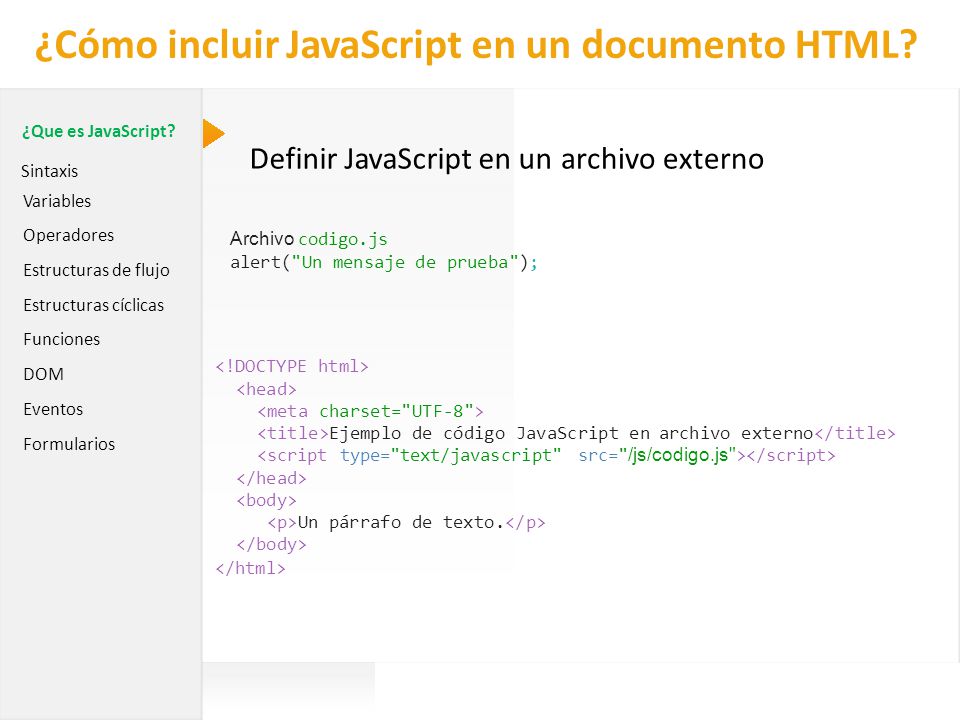Click the file name 'codigo.js'
960x720 pixels.
343,239
